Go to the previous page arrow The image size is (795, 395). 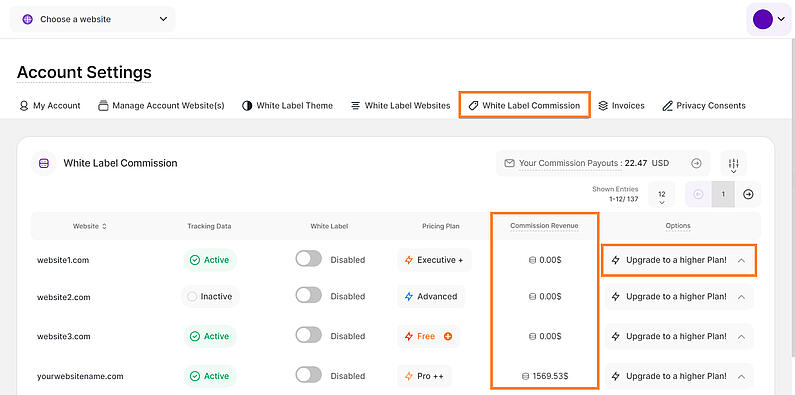click(698, 194)
